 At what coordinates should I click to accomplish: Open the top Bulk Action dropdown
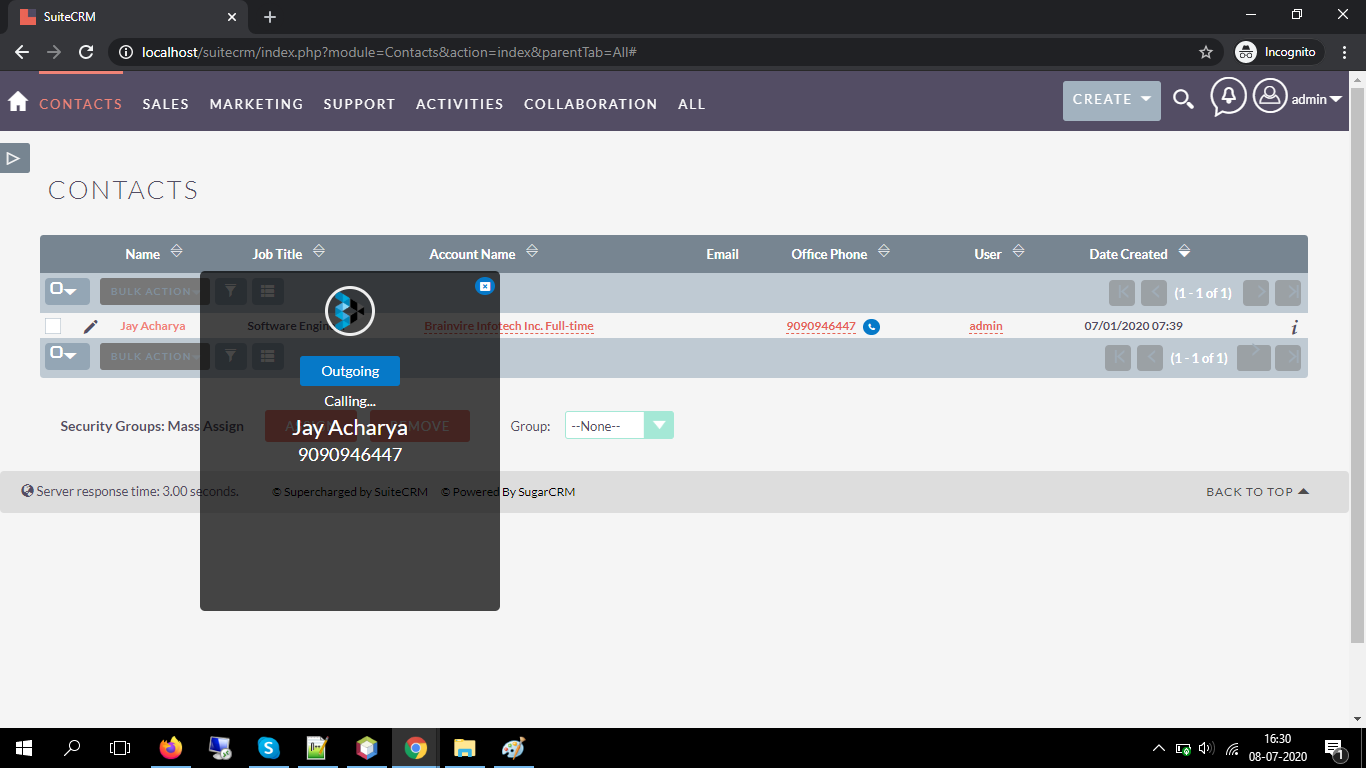pyautogui.click(x=154, y=291)
